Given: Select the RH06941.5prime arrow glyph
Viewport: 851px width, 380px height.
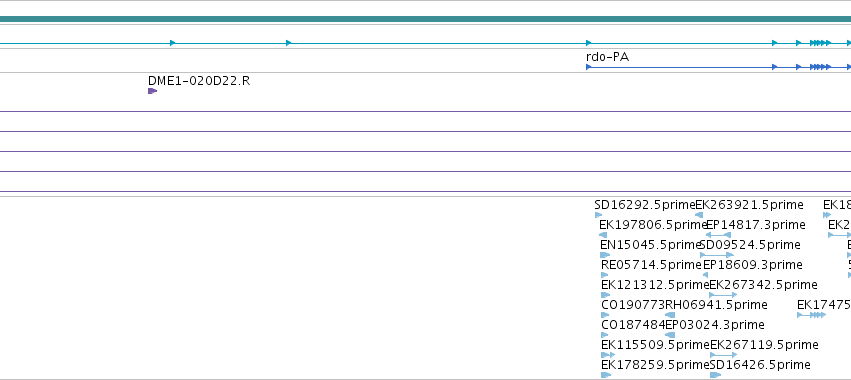Looking at the screenshot, I should tap(670, 315).
